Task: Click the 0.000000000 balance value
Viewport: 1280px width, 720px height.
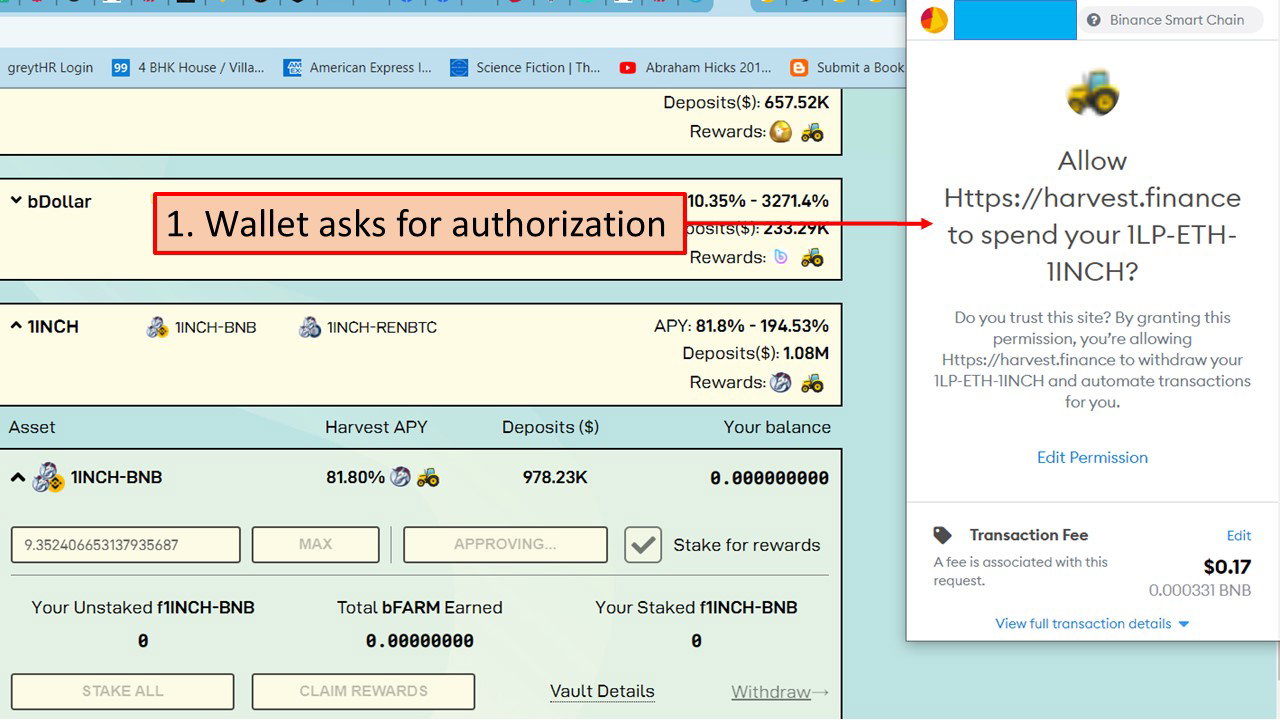Action: [769, 479]
